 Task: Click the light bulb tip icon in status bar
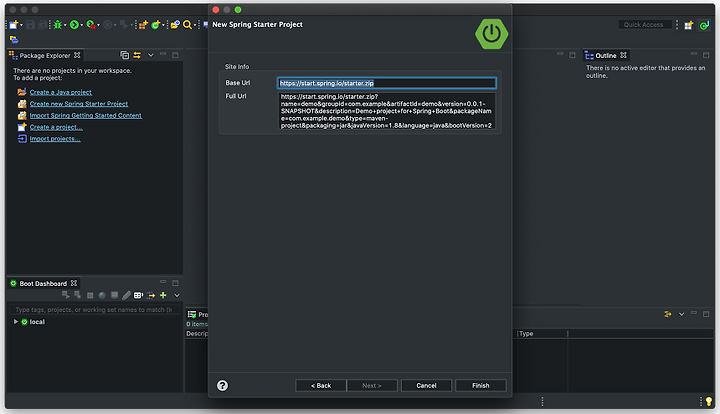709,402
